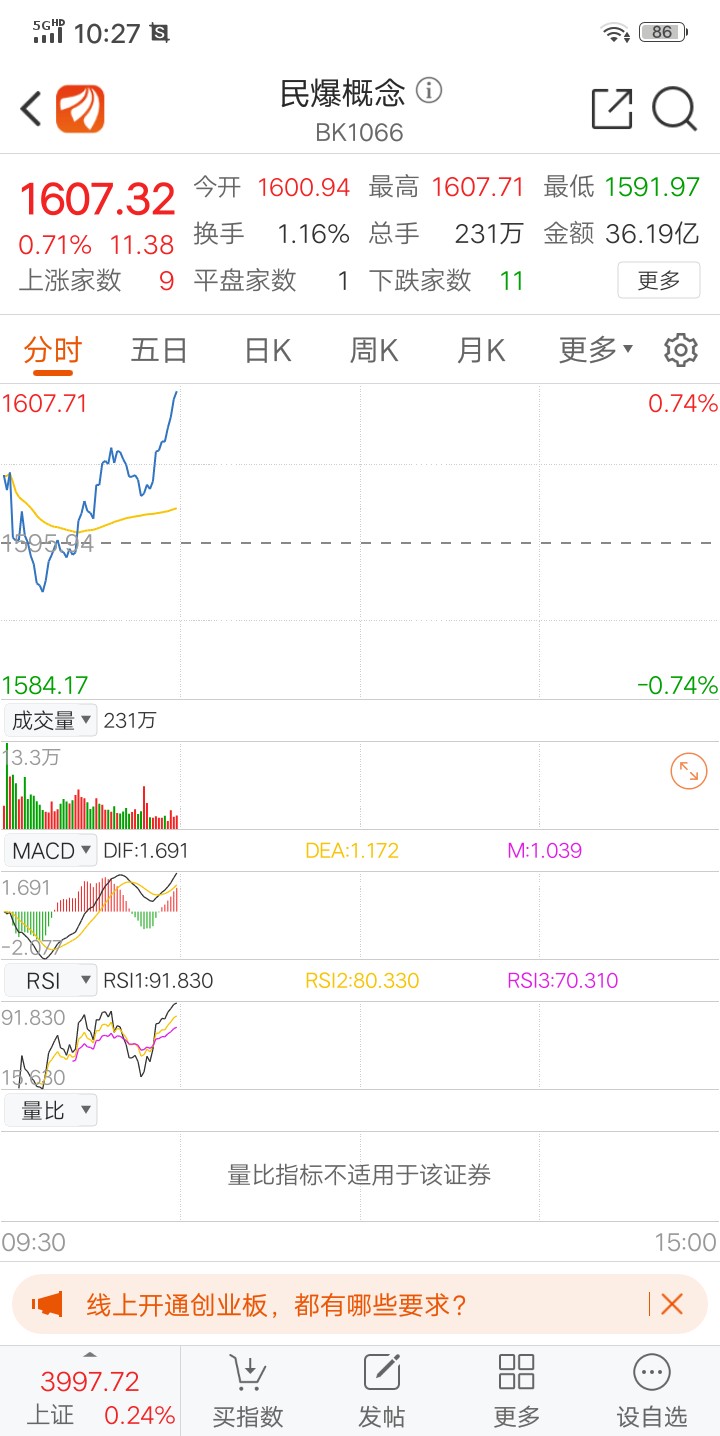
Task: Expand the RSI indicator dropdown
Action: coord(51,981)
